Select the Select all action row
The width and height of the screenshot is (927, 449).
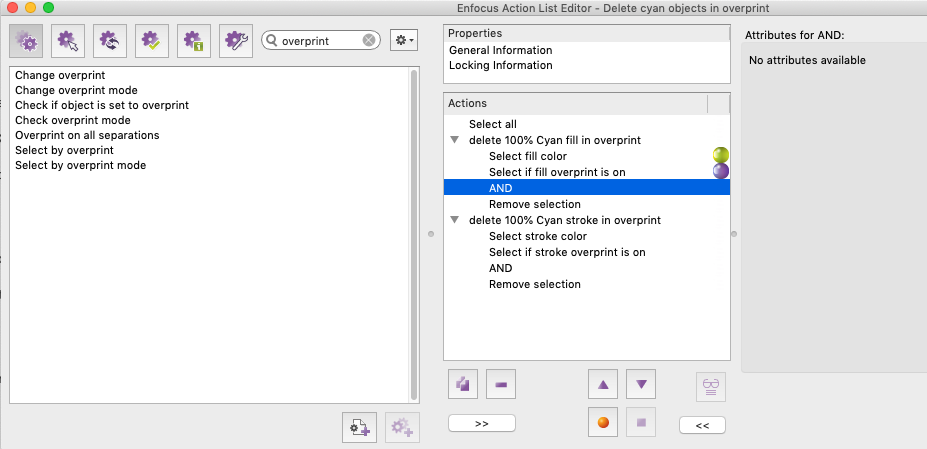click(x=586, y=124)
